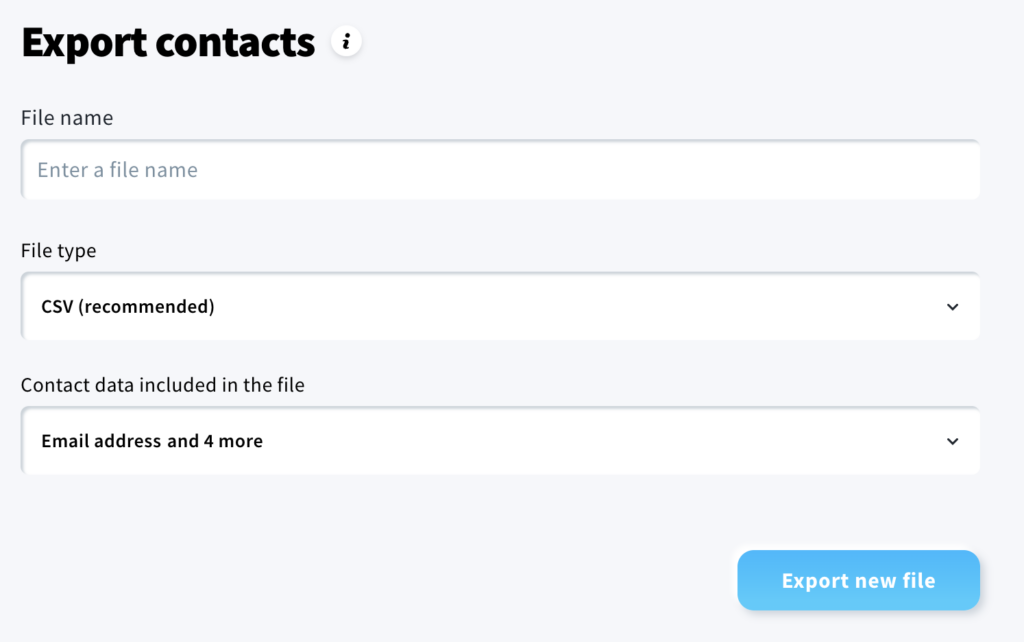
Task: Click the blue export action at bottom right
Action: pyautogui.click(x=858, y=580)
